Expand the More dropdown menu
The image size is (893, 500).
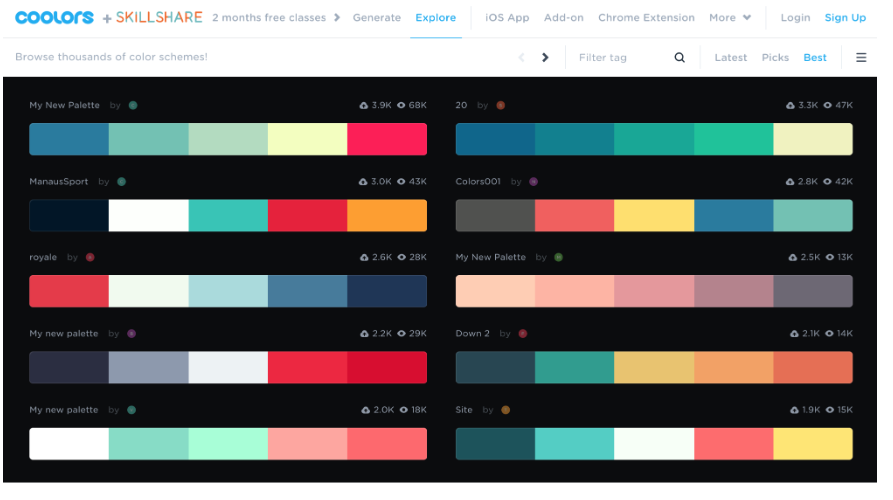[x=729, y=18]
